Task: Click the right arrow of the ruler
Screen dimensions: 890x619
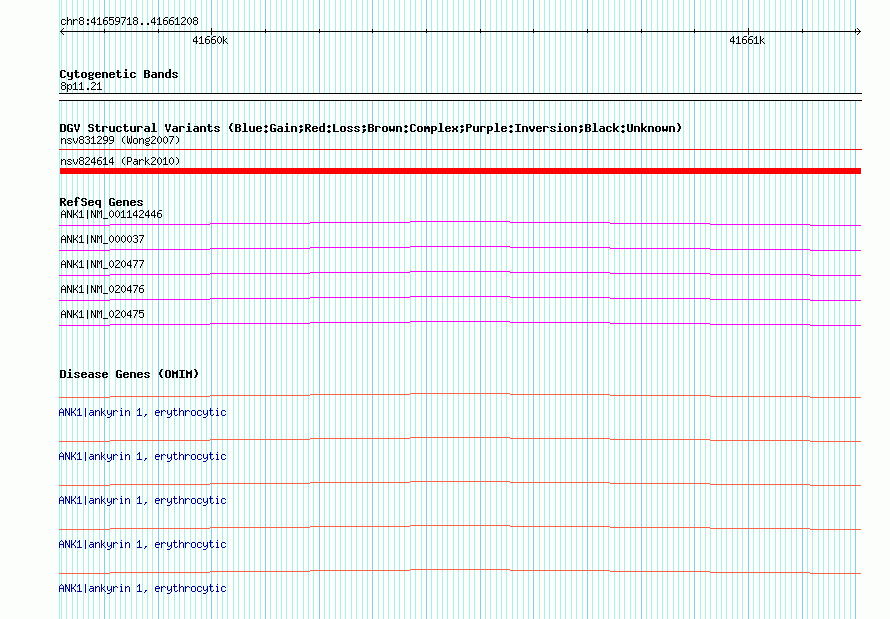Action: point(858,32)
